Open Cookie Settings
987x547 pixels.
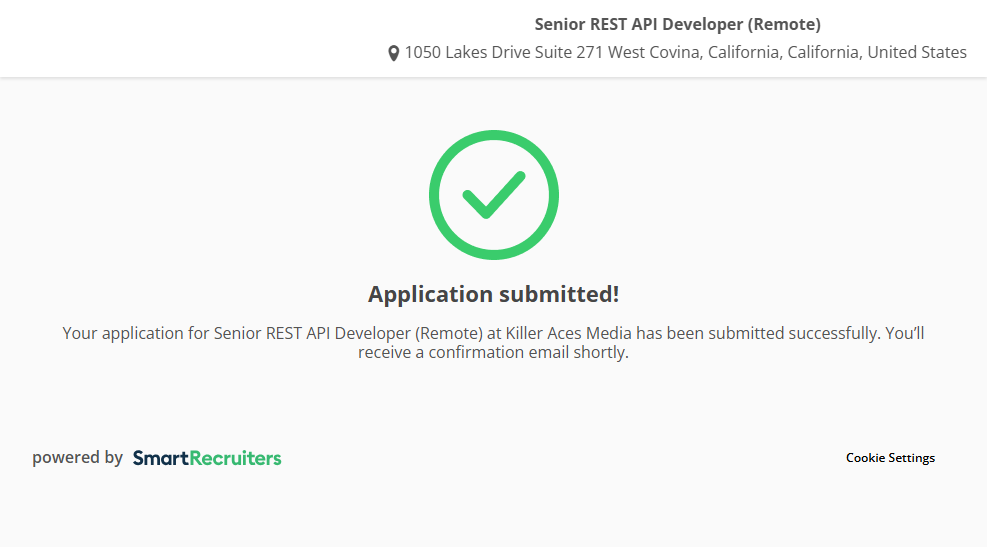point(890,458)
